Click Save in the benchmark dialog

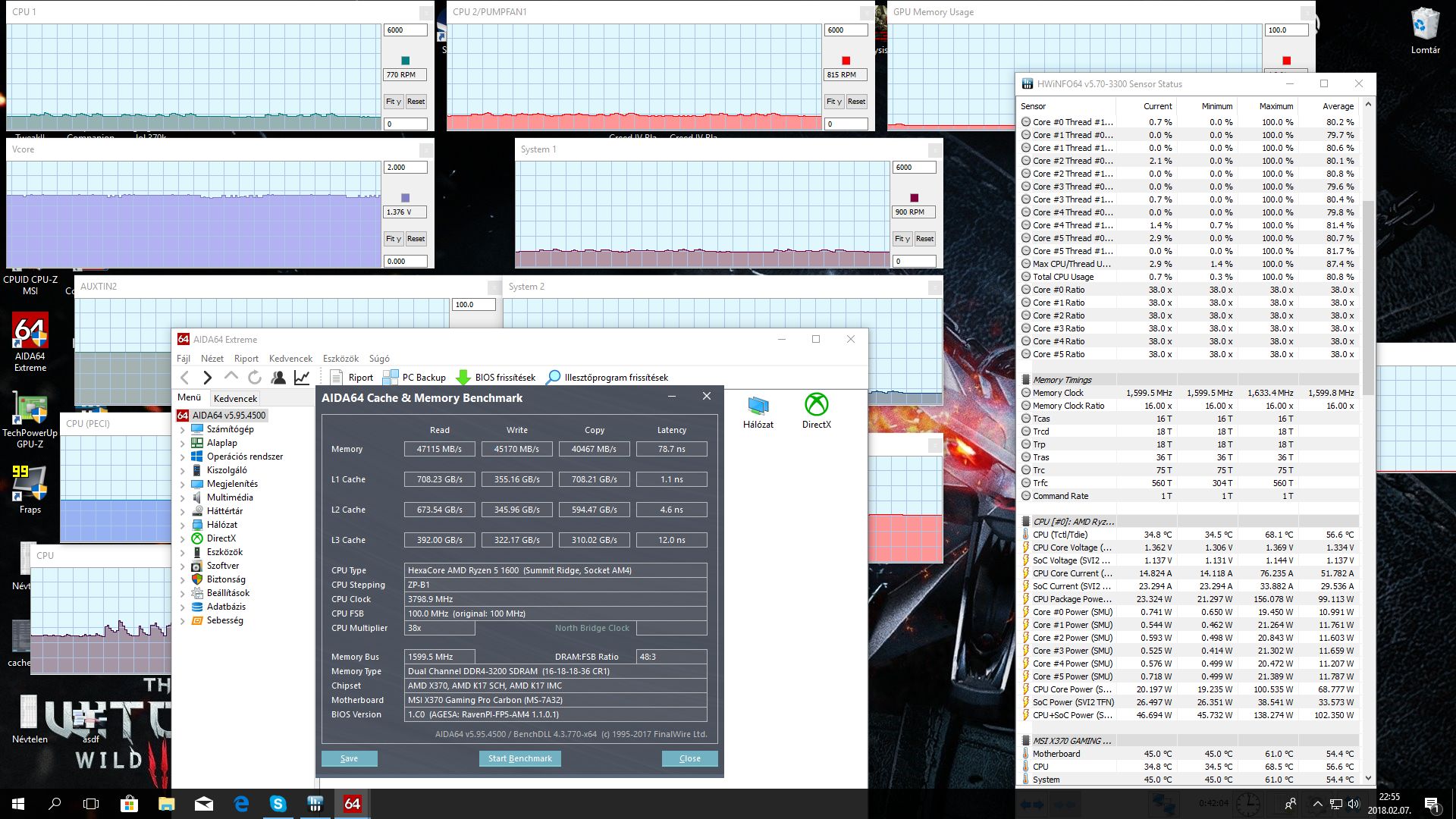click(x=349, y=758)
